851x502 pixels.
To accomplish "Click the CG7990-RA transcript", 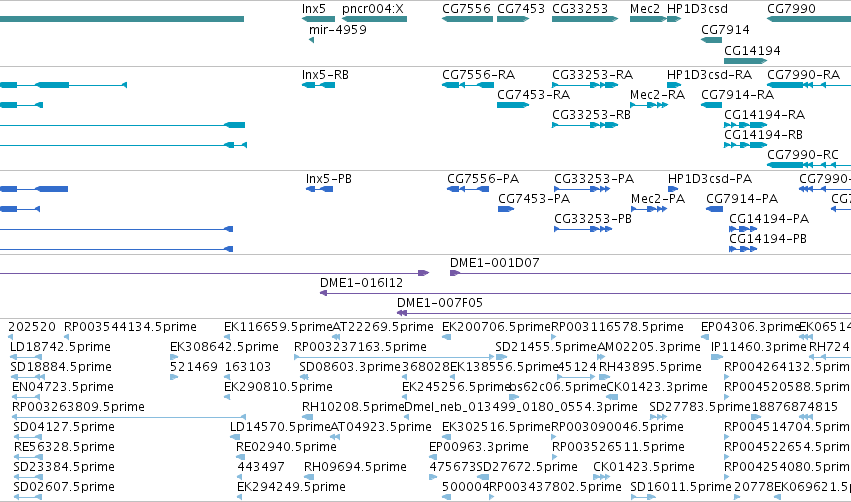I will pos(809,85).
